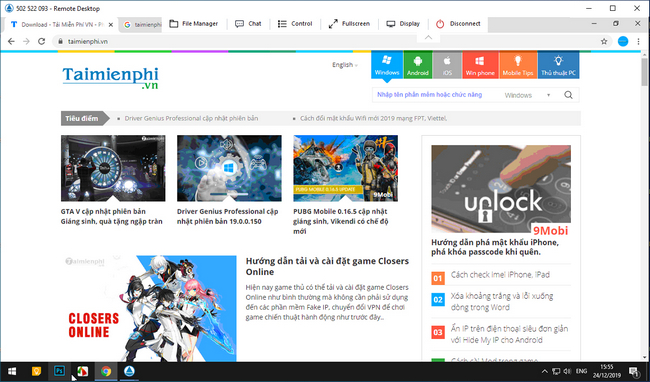Reload the page with the refresh icon
650x382 pixels.
click(41, 41)
